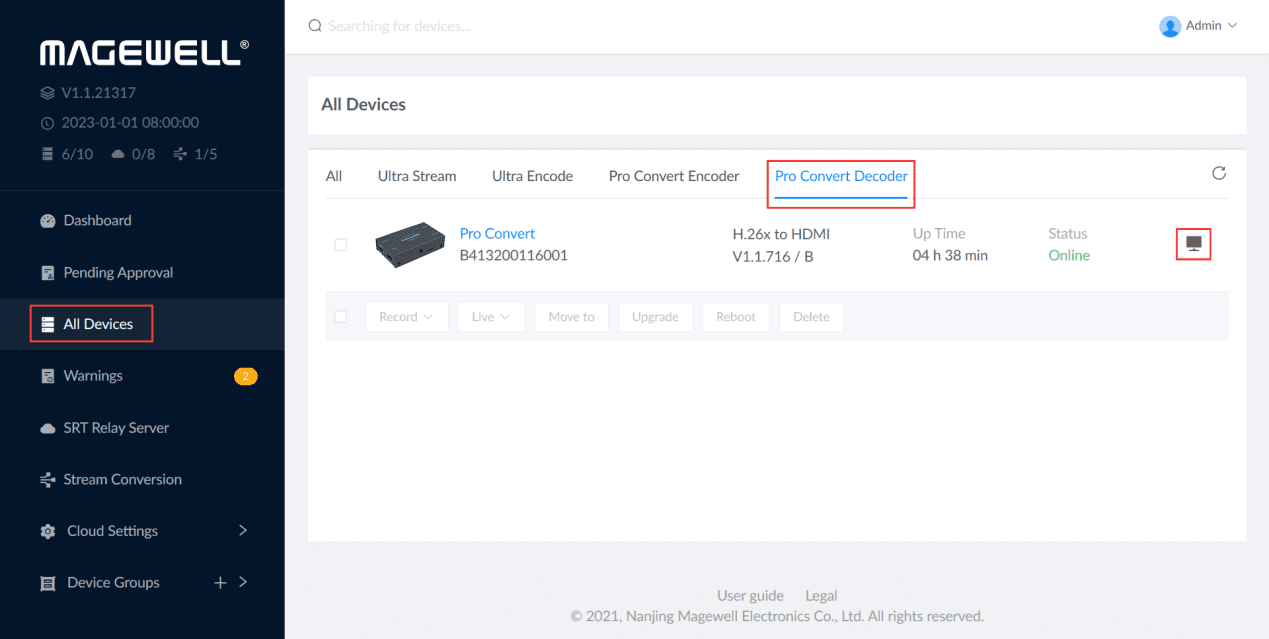
Task: Click the plus icon to add Device Group
Action: pyautogui.click(x=220, y=583)
